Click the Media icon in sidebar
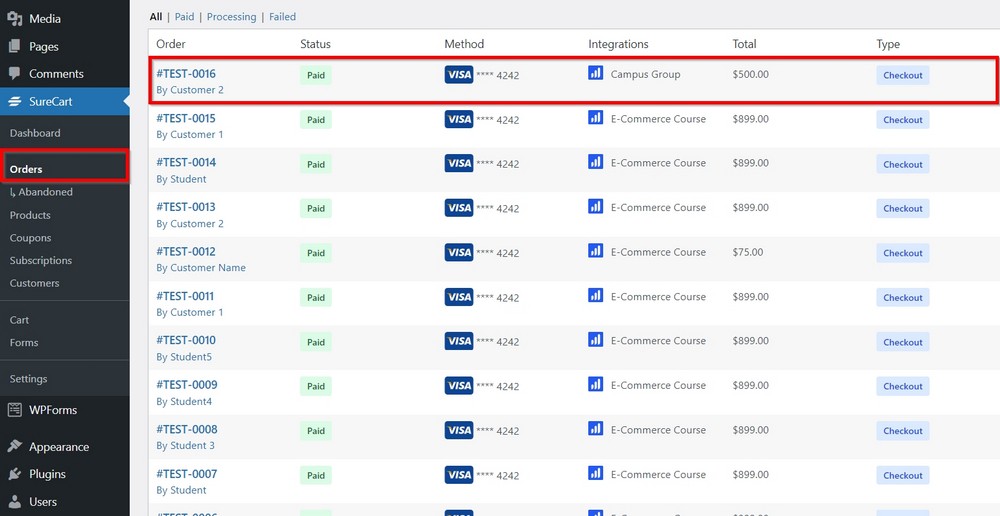The height and width of the screenshot is (516, 1000). tap(15, 18)
